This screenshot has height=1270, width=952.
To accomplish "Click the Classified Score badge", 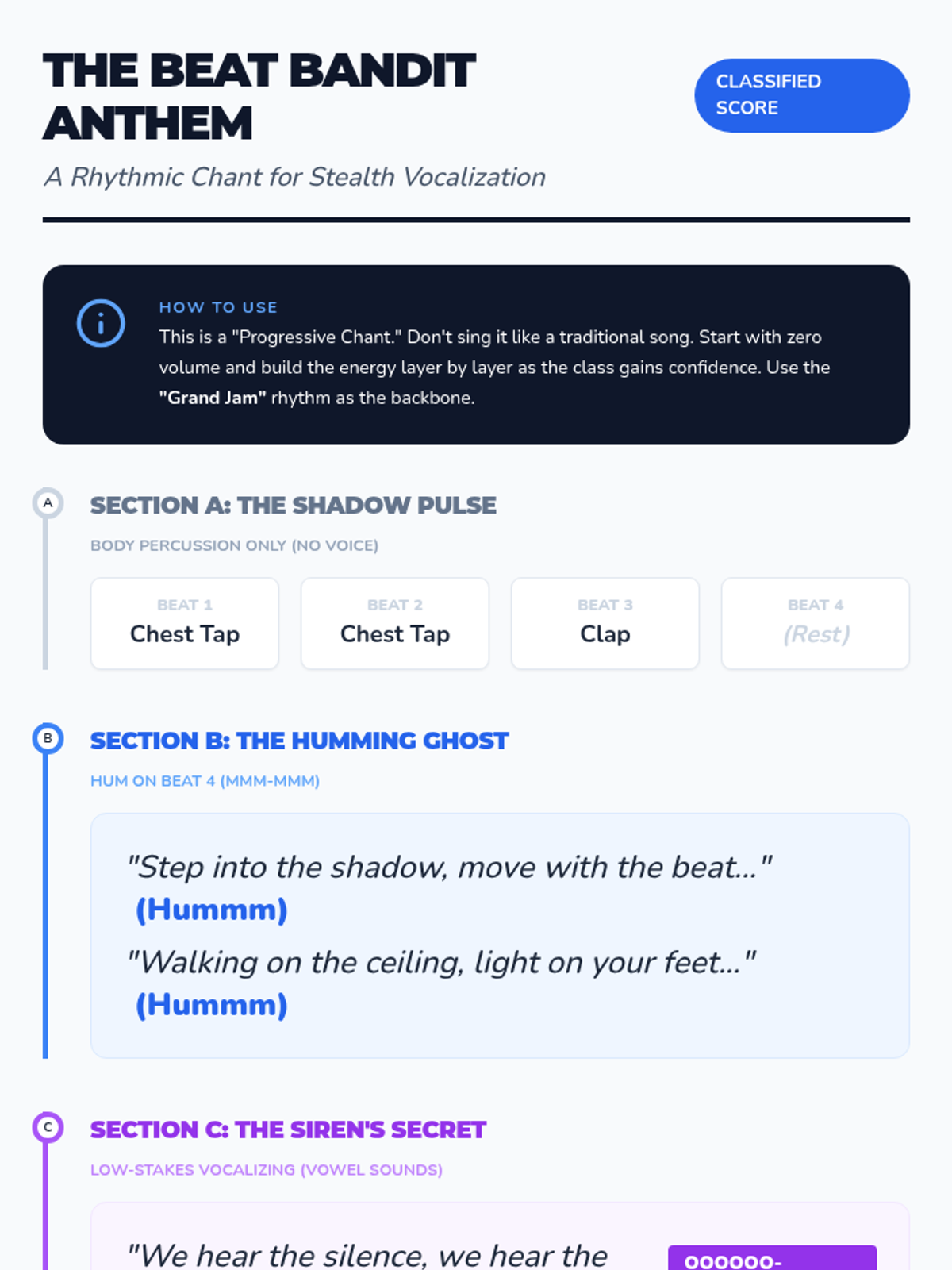I will click(x=802, y=95).
